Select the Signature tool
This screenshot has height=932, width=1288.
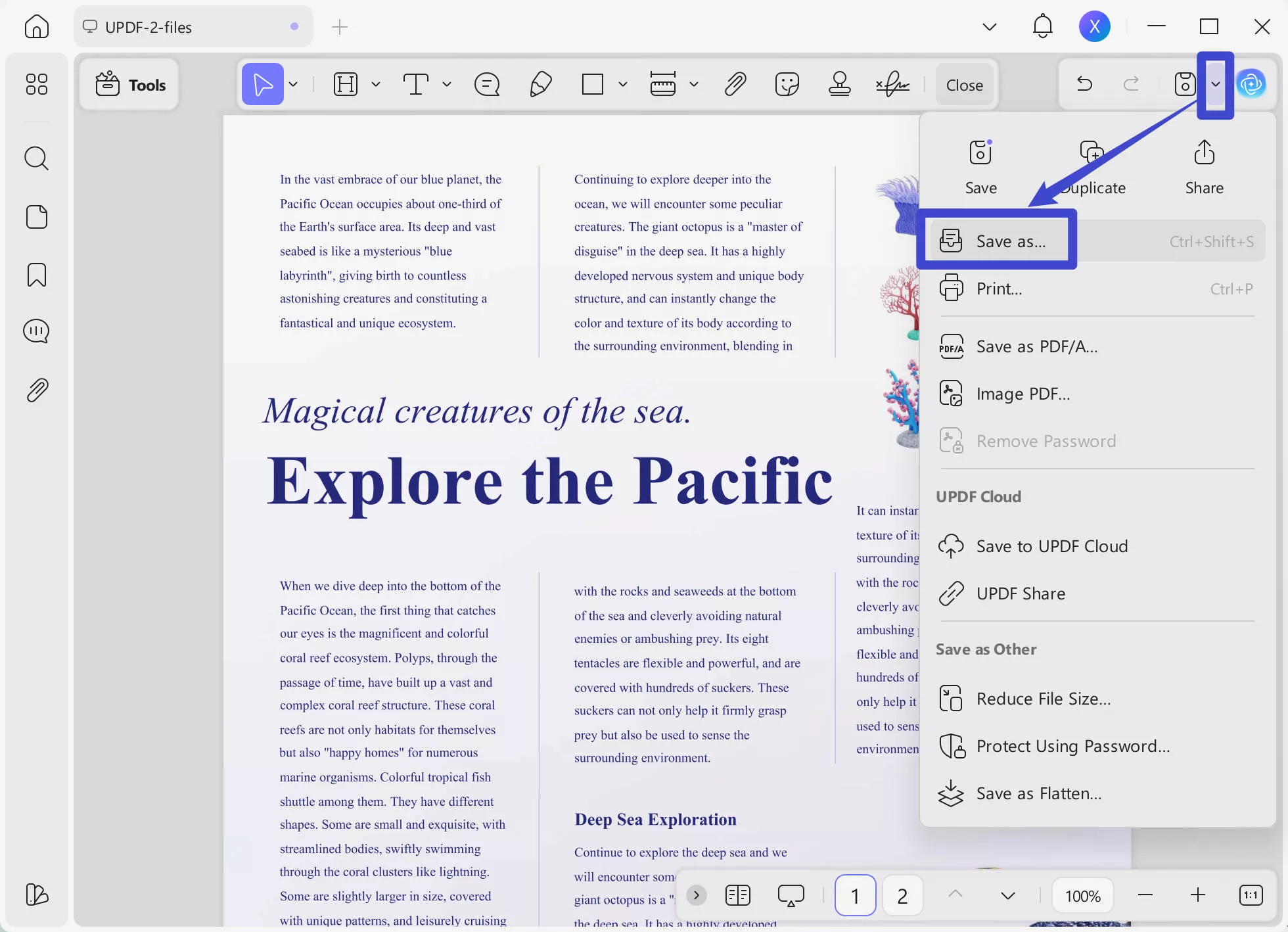[892, 84]
